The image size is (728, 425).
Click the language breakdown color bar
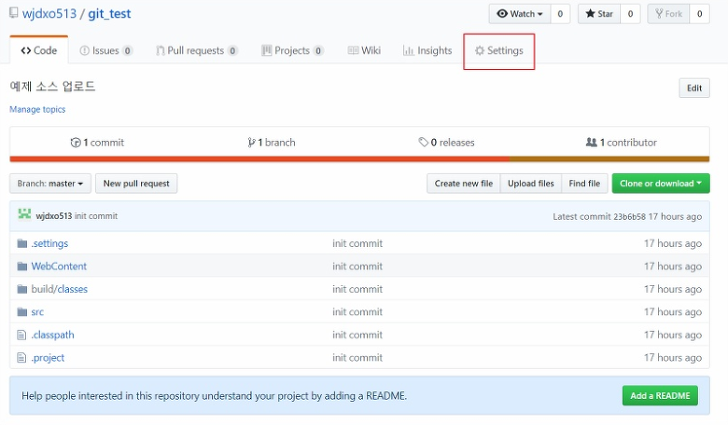coord(359,159)
